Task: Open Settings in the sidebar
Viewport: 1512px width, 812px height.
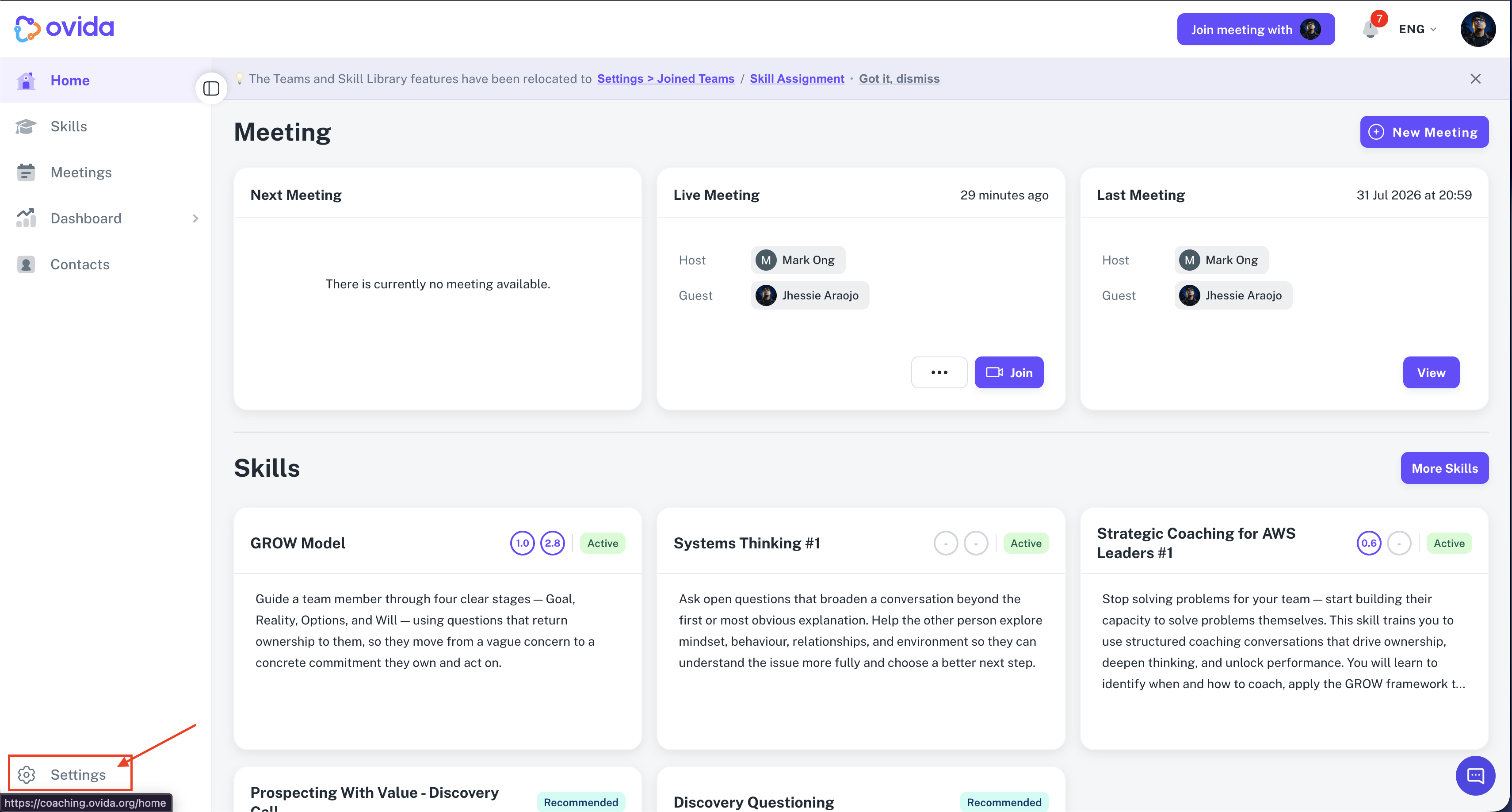Action: pyautogui.click(x=70, y=774)
